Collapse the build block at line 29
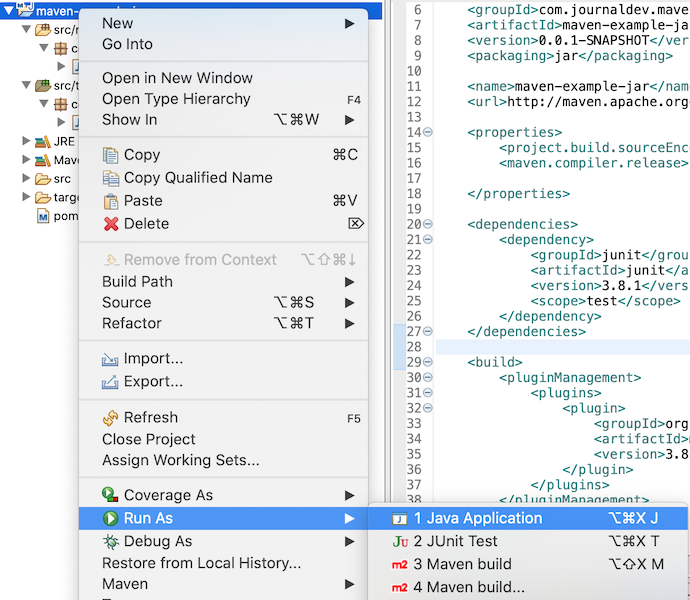This screenshot has height=600, width=690. coord(428,362)
